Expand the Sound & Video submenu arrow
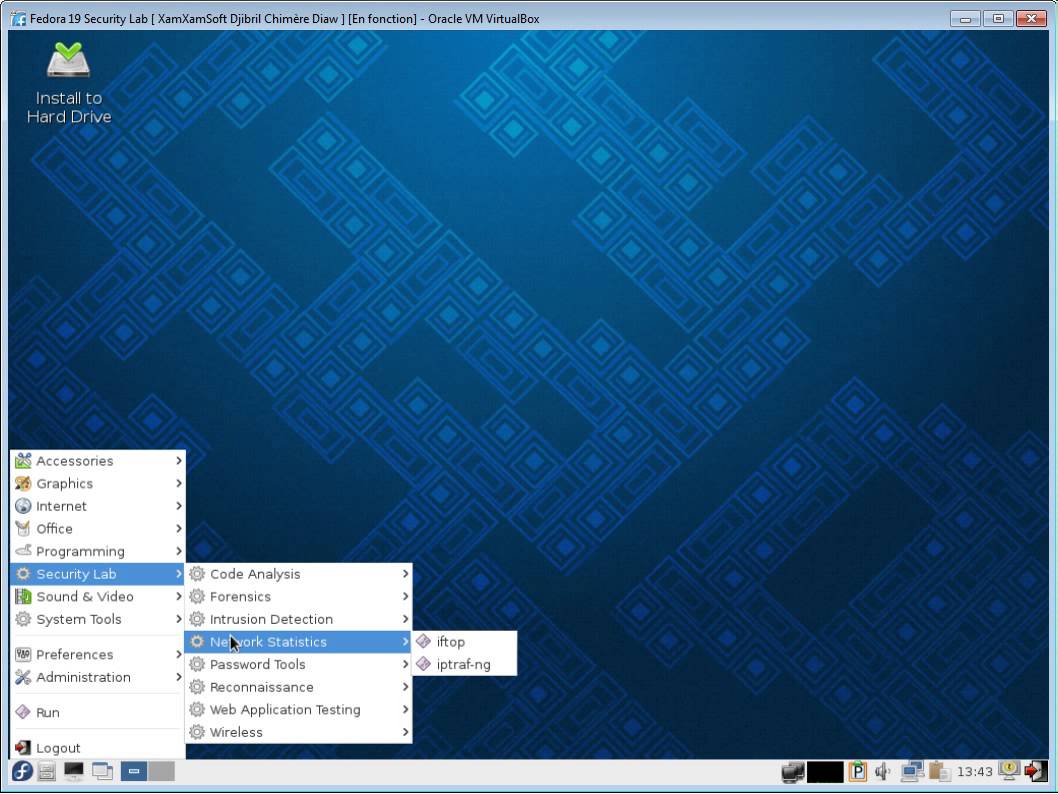The height and width of the screenshot is (794, 1058). (x=179, y=596)
